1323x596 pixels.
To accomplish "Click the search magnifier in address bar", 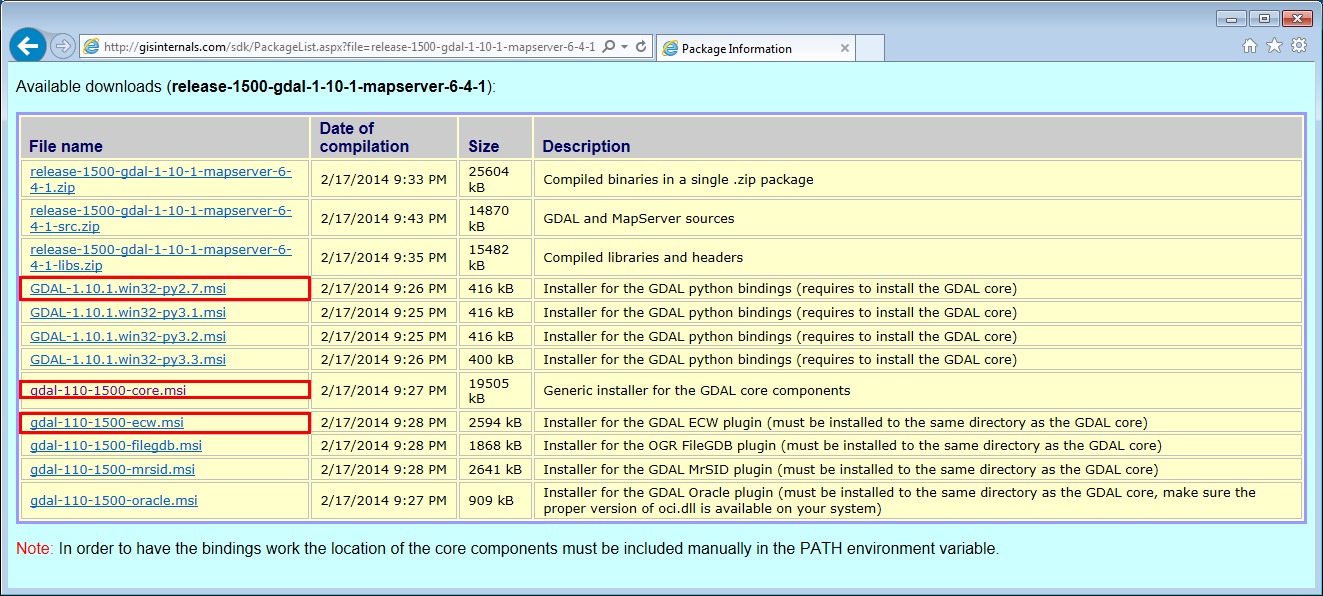I will point(608,47).
